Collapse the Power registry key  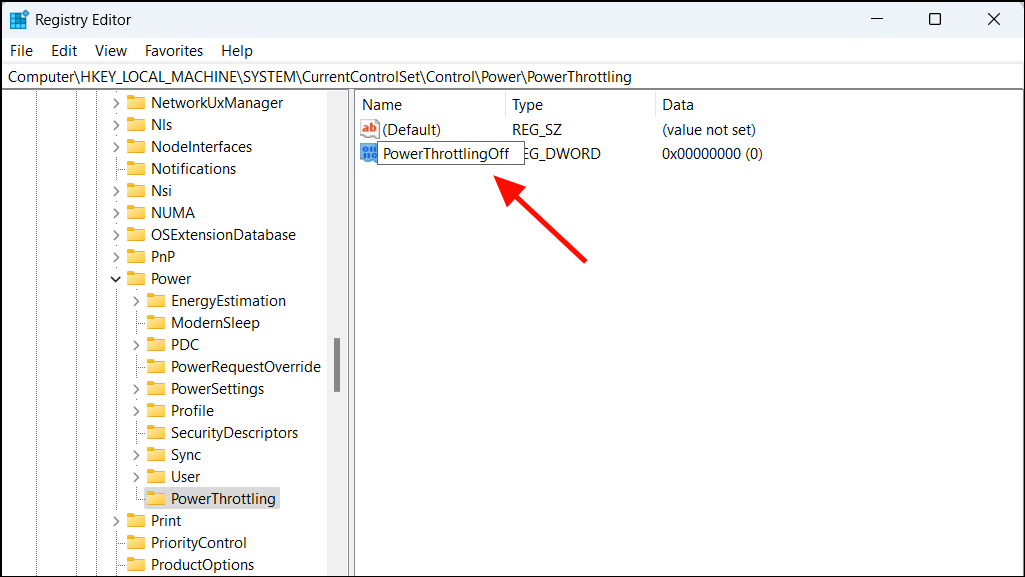(x=115, y=278)
